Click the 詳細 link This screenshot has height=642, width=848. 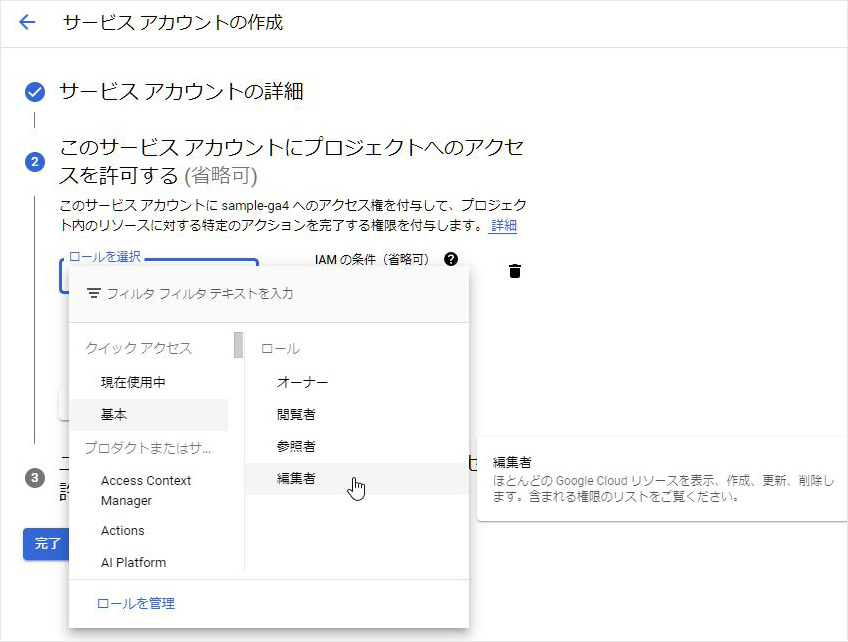pos(504,226)
